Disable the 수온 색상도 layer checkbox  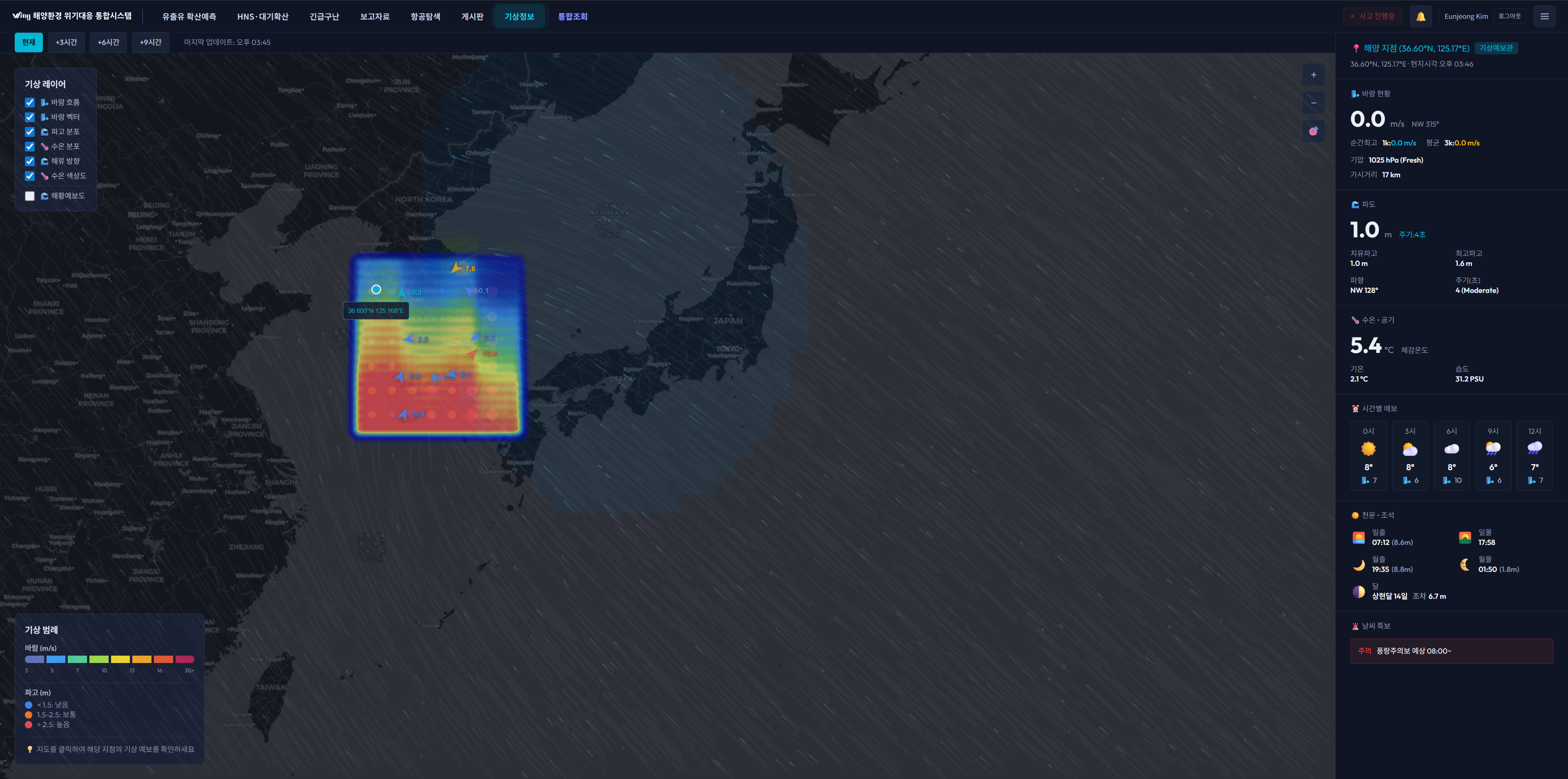pos(30,176)
